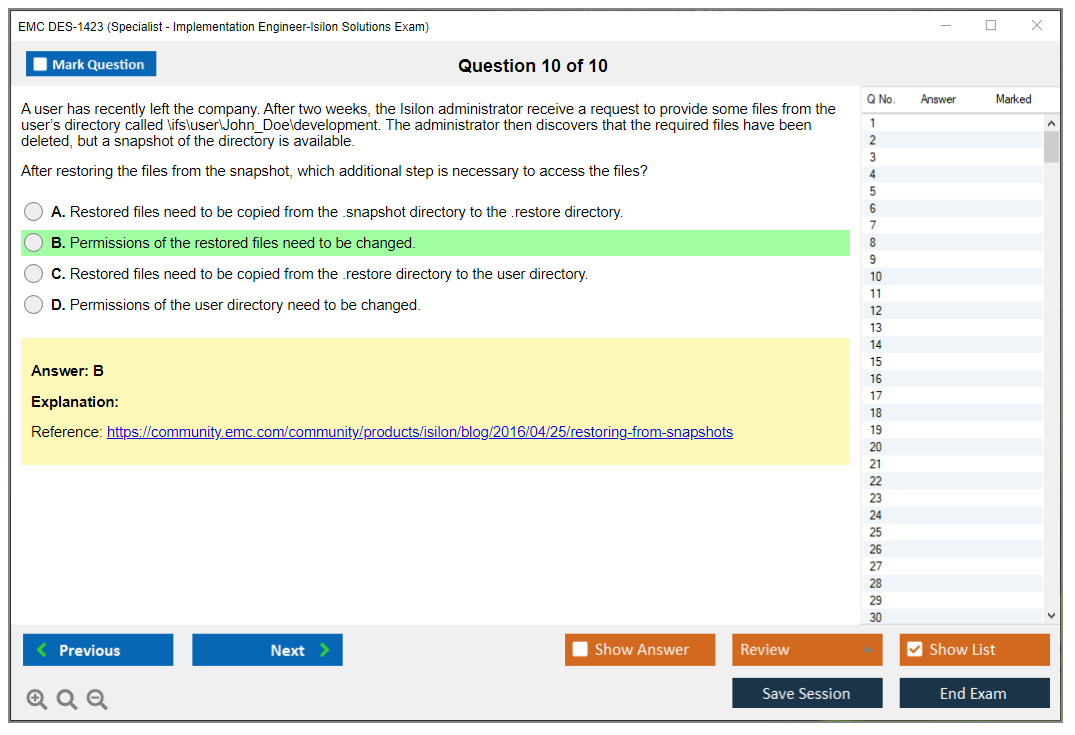Screen dimensions: 1075x735
Task: Toggle the Mark Question checkbox
Action: click(41, 65)
